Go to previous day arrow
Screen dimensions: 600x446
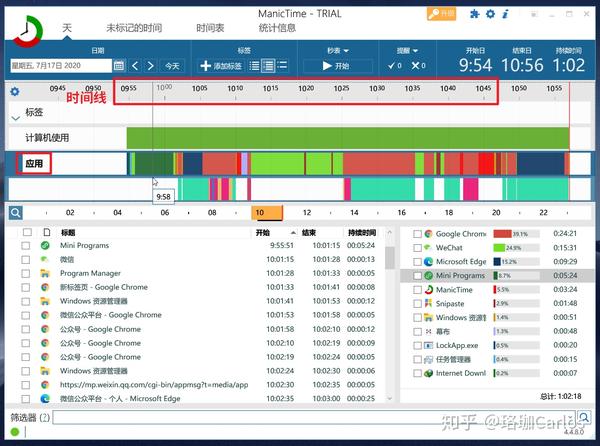point(135,66)
